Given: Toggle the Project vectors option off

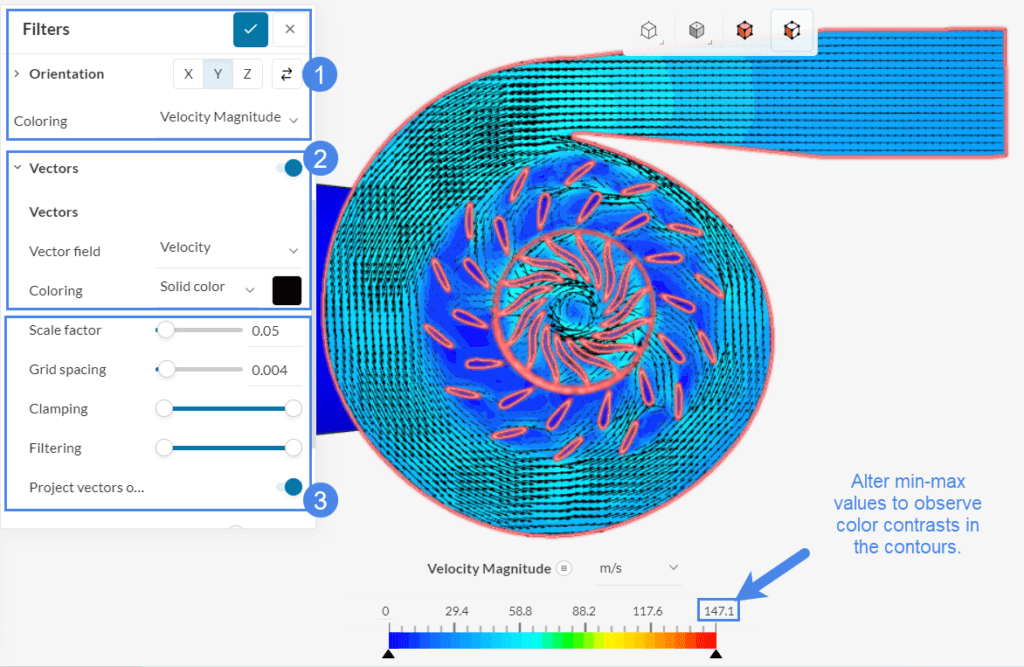Looking at the screenshot, I should pyautogui.click(x=293, y=486).
